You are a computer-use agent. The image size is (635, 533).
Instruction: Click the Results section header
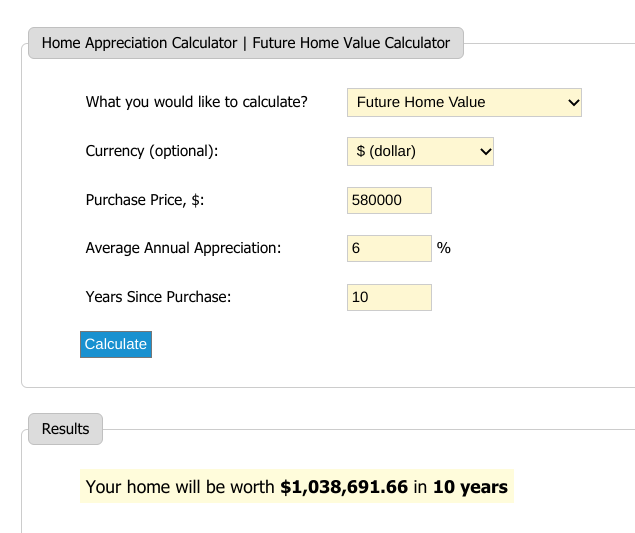coord(66,429)
